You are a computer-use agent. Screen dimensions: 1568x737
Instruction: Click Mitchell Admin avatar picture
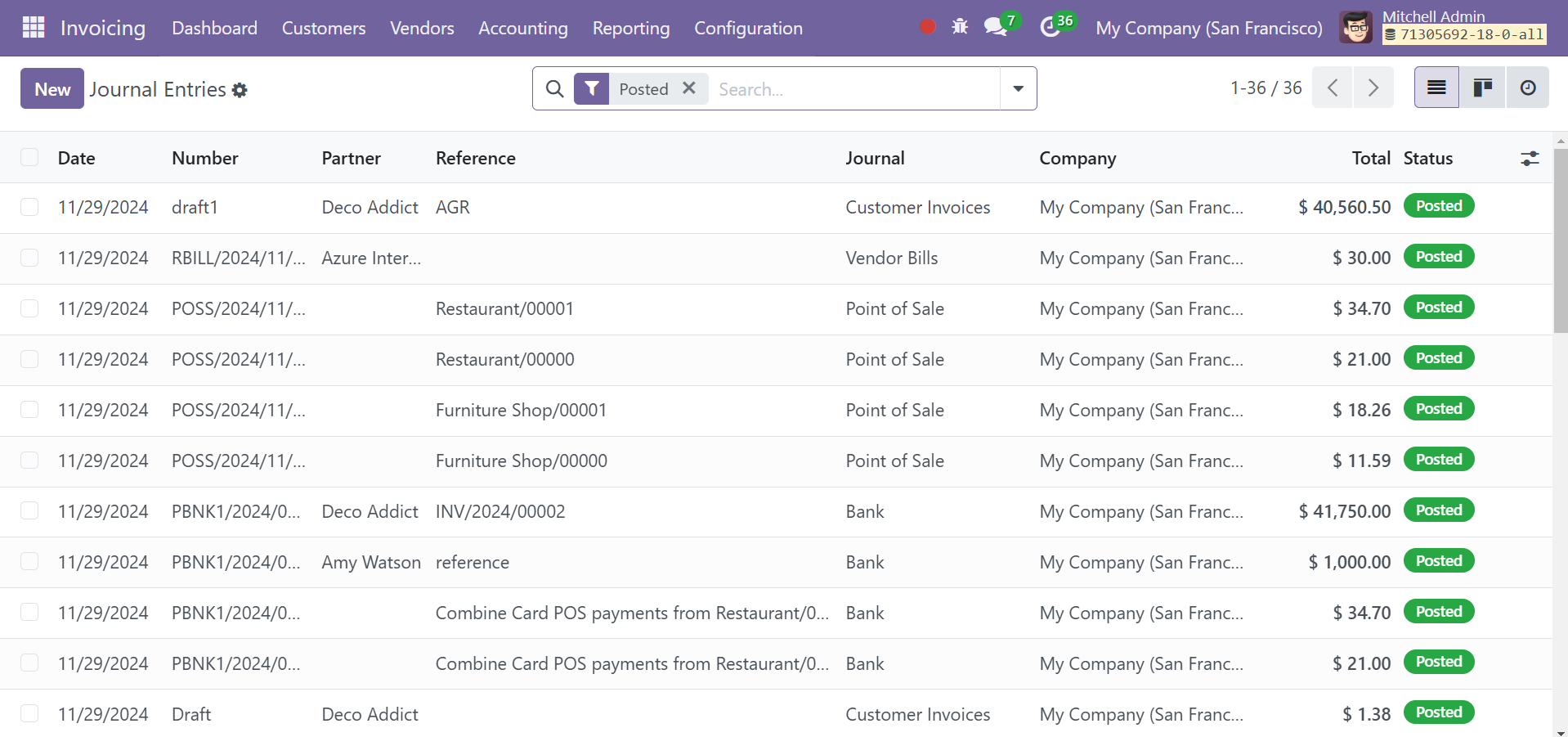coord(1355,28)
